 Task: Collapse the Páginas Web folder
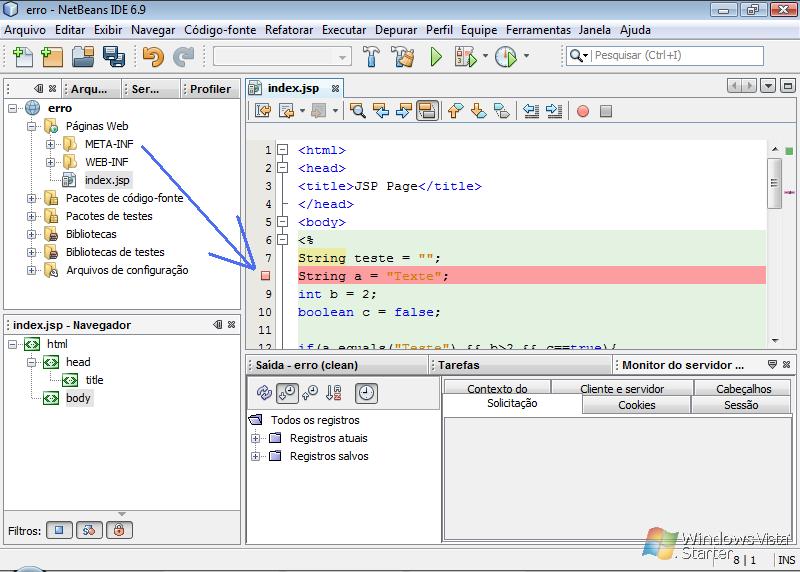click(32, 126)
